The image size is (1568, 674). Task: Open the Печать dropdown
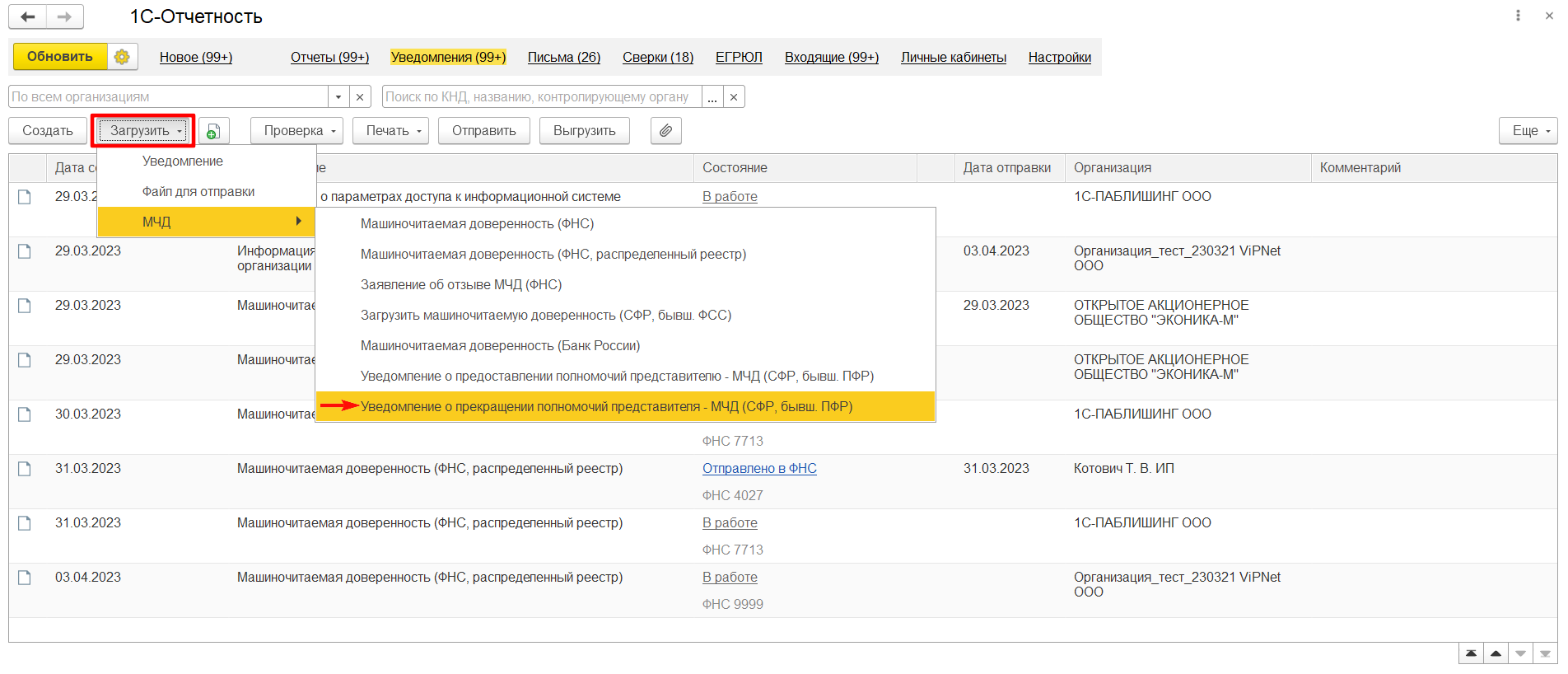click(391, 131)
